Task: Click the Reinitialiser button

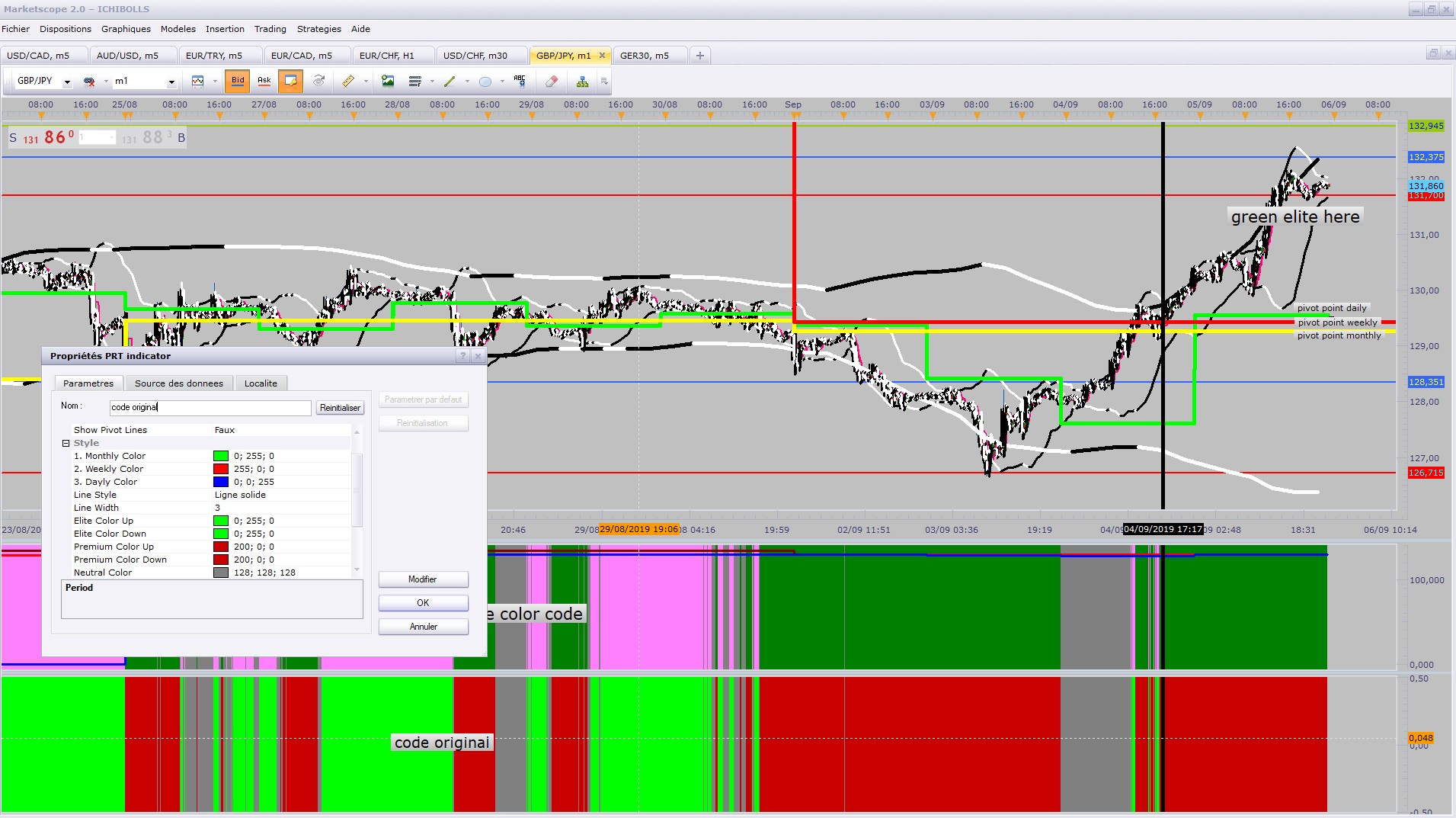Action: tap(340, 408)
